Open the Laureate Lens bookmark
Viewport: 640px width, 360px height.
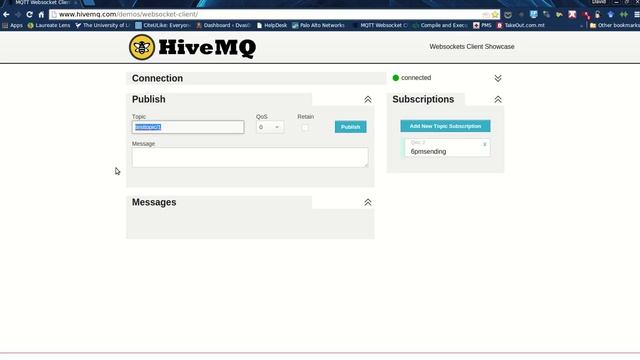coord(49,25)
